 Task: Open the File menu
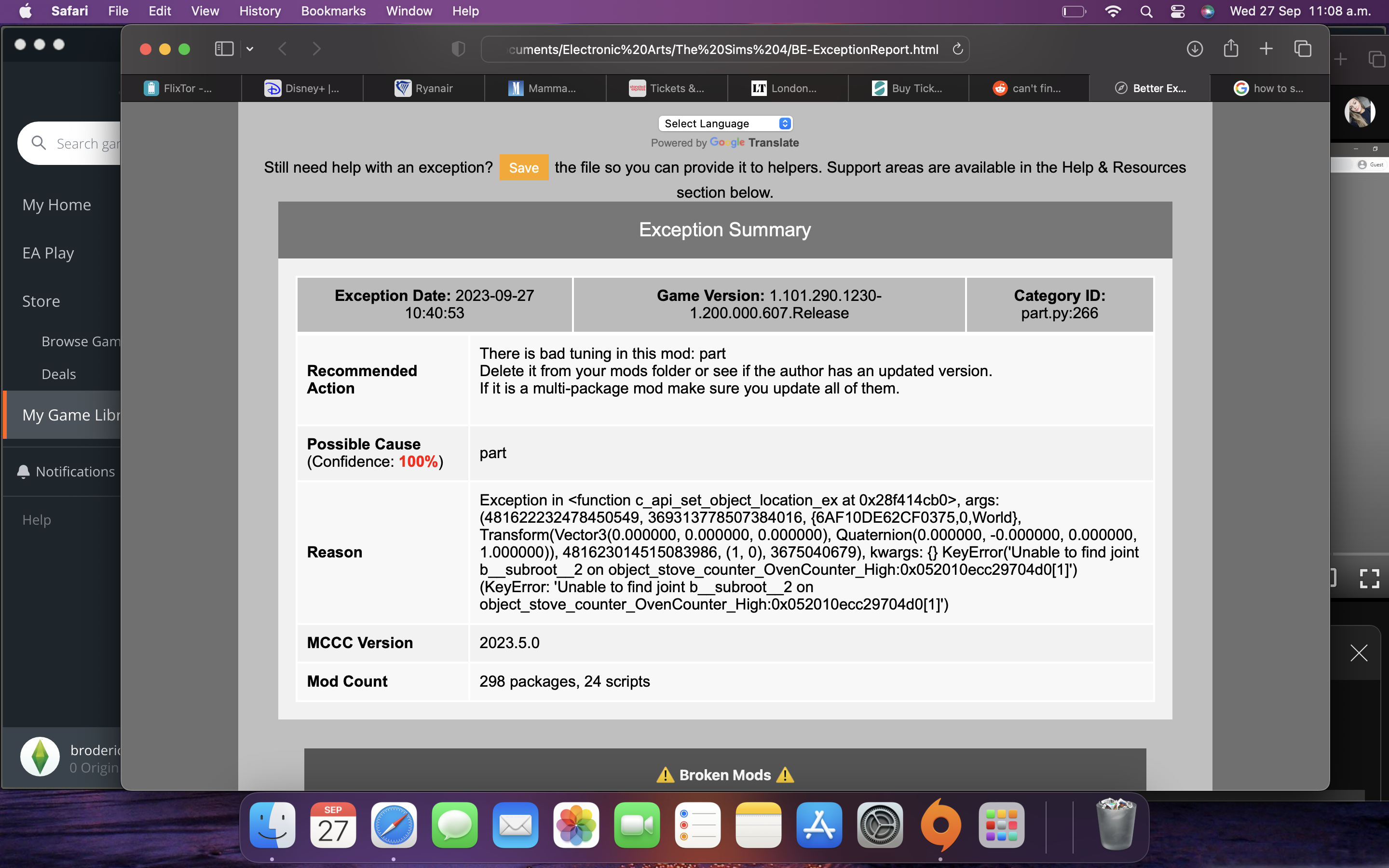[118, 11]
